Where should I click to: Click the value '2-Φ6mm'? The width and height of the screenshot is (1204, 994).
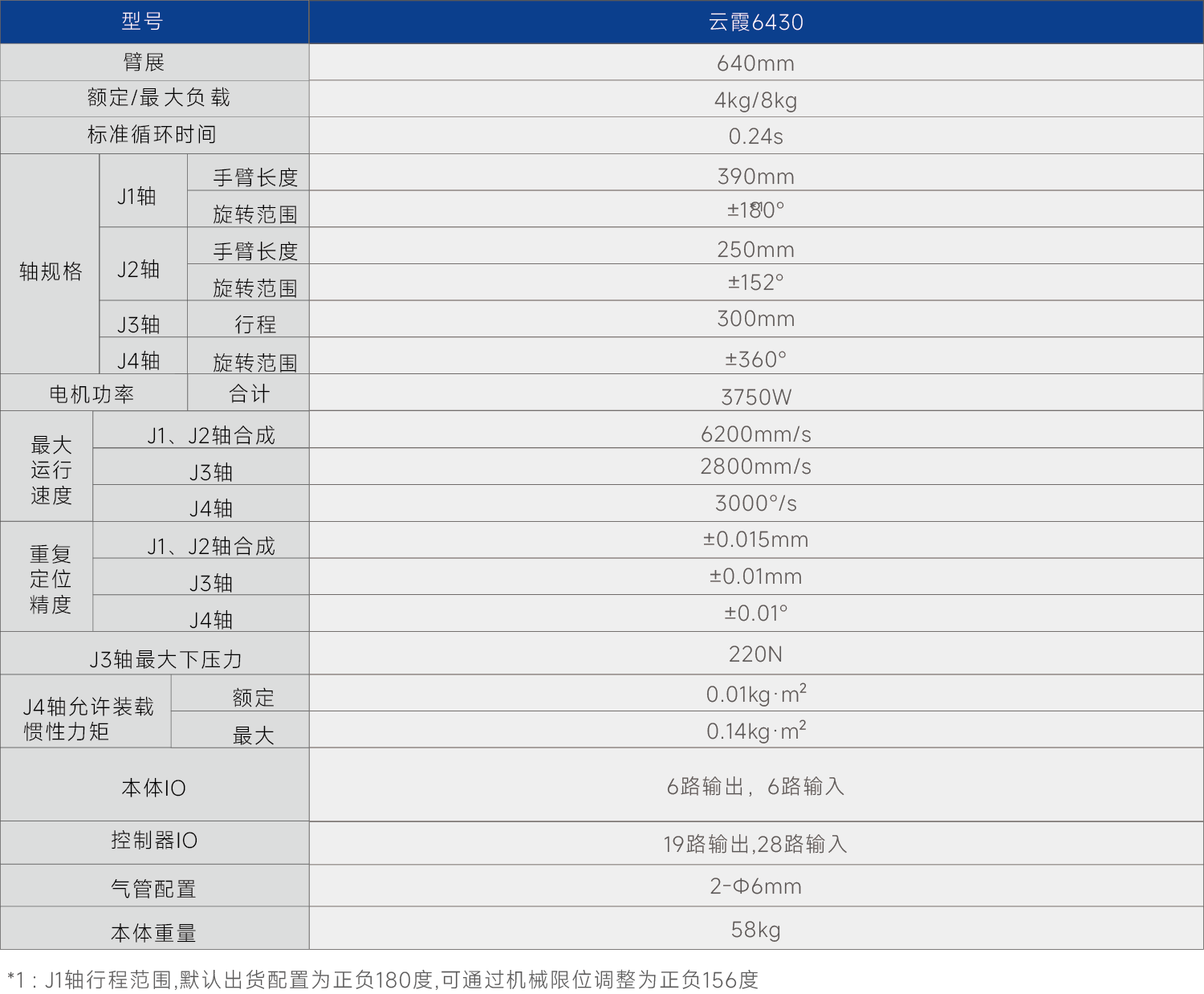tap(755, 886)
